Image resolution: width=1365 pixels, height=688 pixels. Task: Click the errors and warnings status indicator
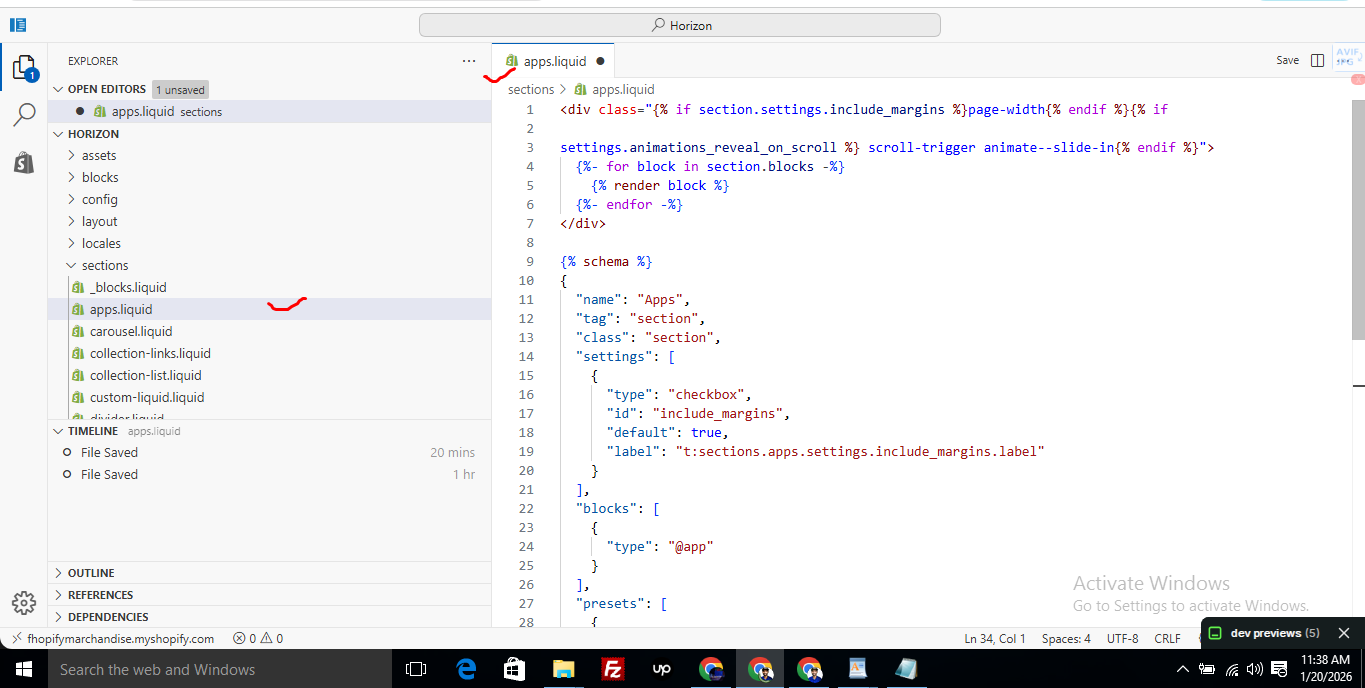click(x=258, y=638)
